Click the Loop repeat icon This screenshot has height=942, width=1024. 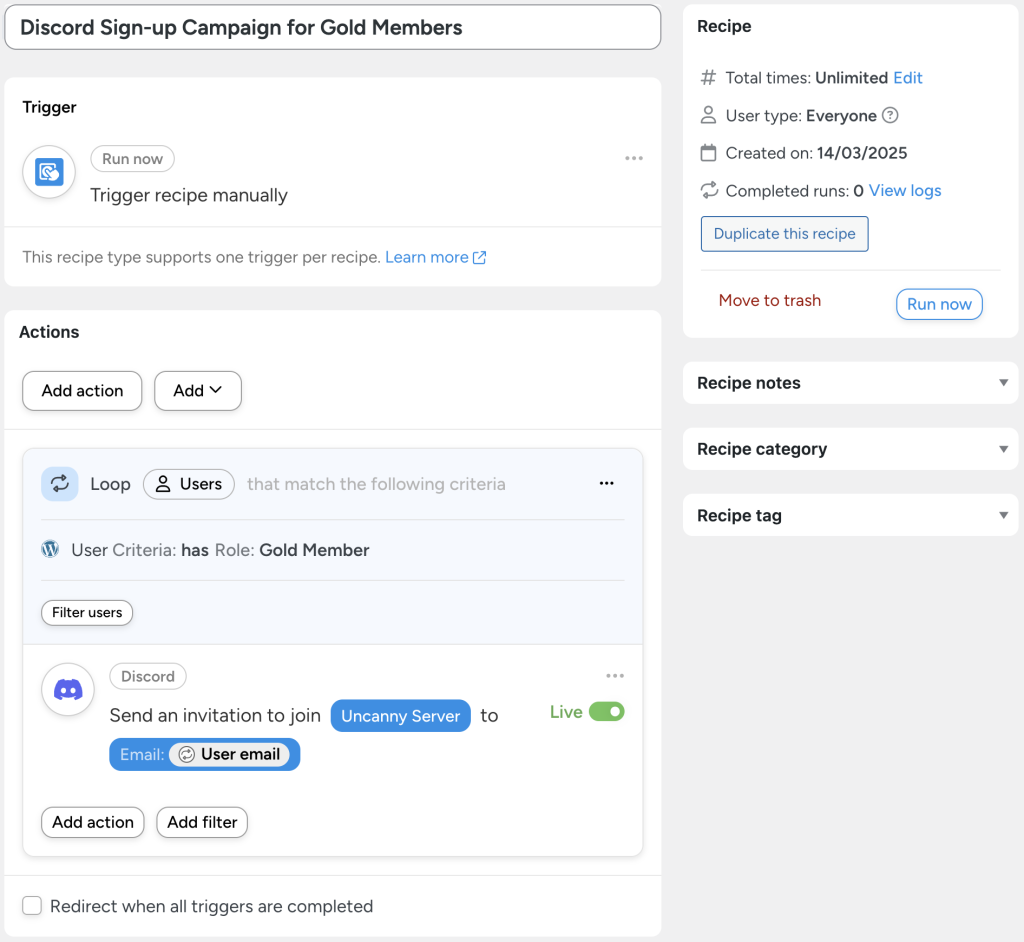60,483
